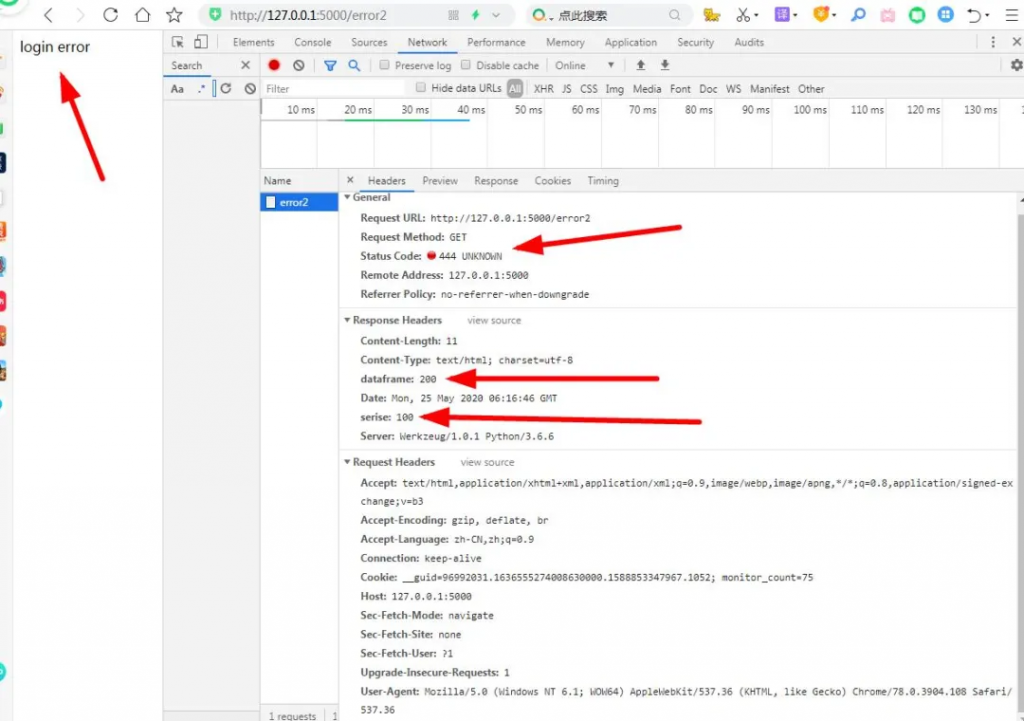Filter requests by XHR type
1024x721 pixels.
(x=543, y=88)
